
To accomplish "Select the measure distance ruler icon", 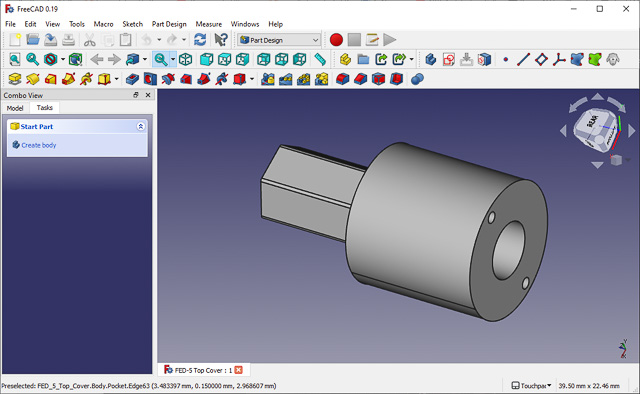I will [x=320, y=60].
